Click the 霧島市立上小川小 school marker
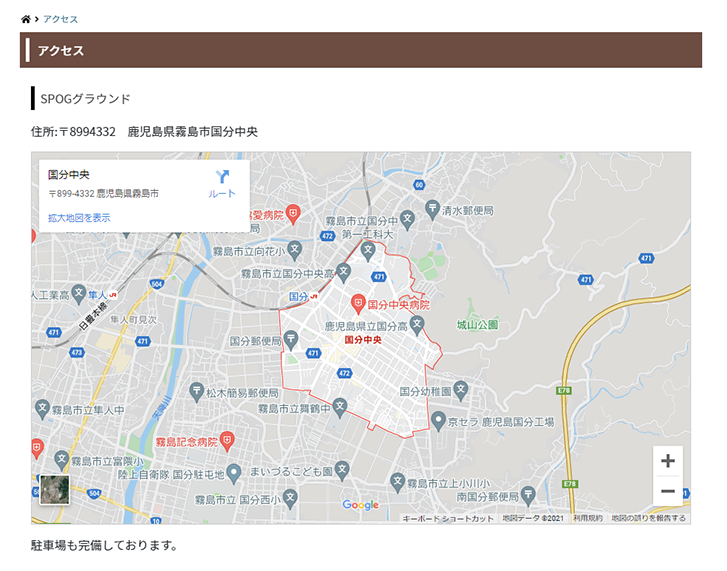 (x=397, y=482)
